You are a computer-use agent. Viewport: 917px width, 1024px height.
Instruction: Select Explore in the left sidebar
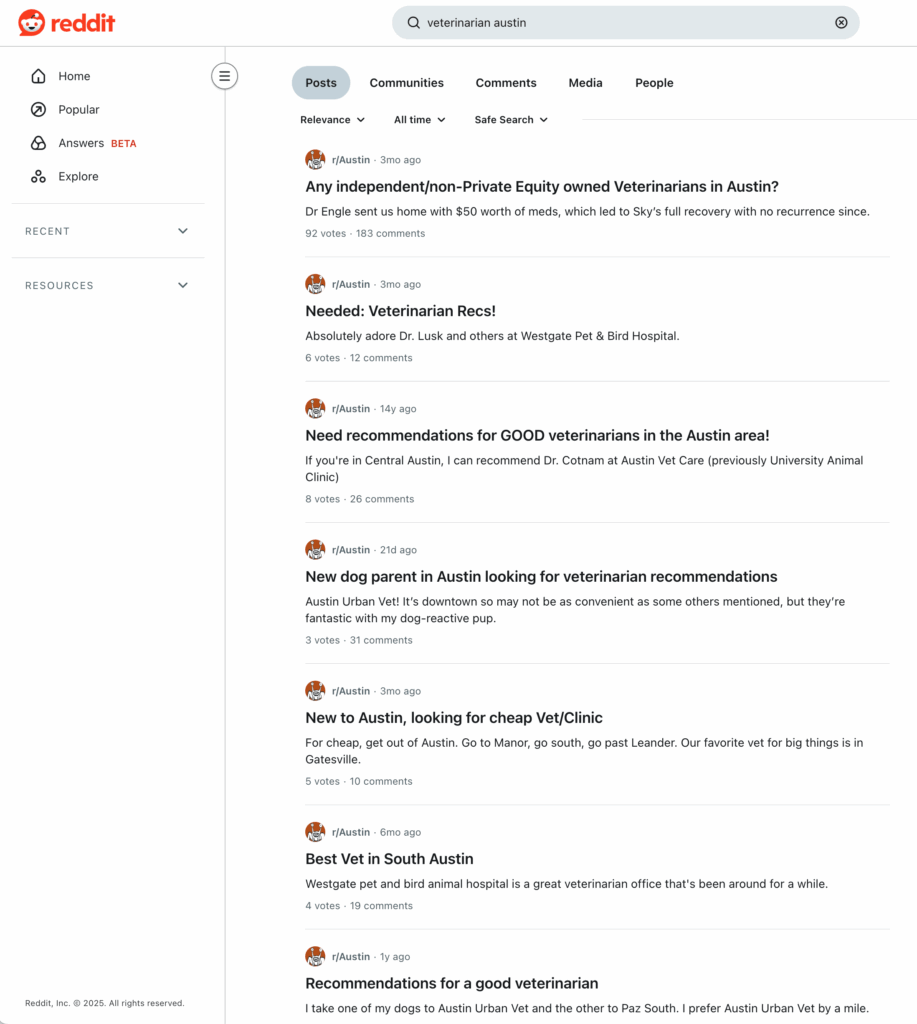pos(40,176)
